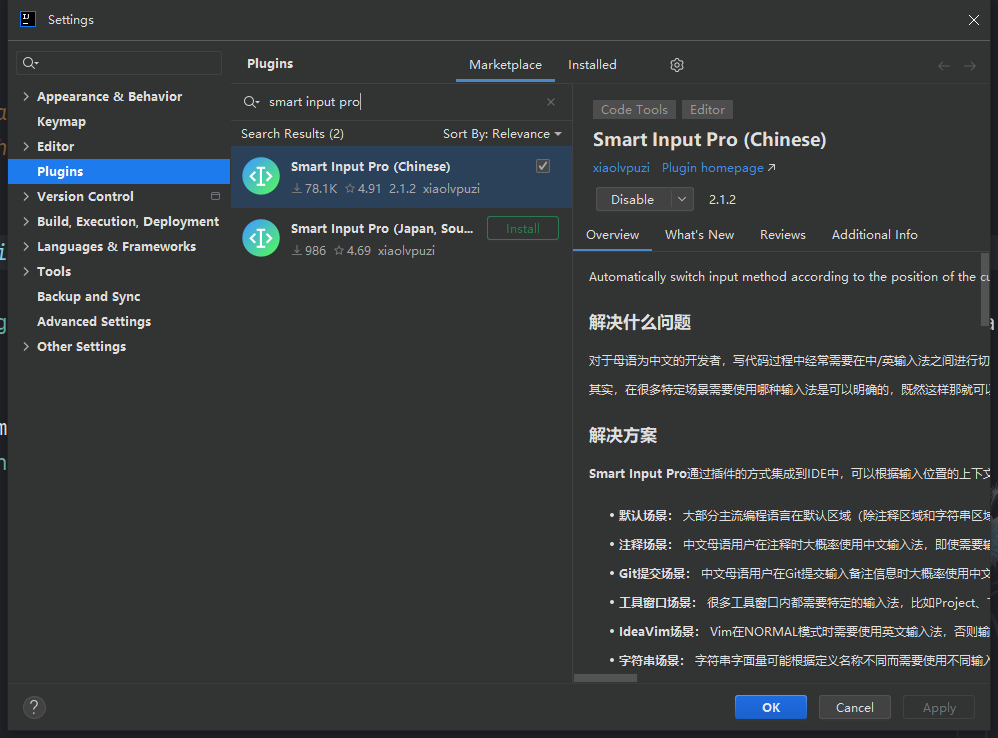Switch to the Installed tab

point(592,65)
